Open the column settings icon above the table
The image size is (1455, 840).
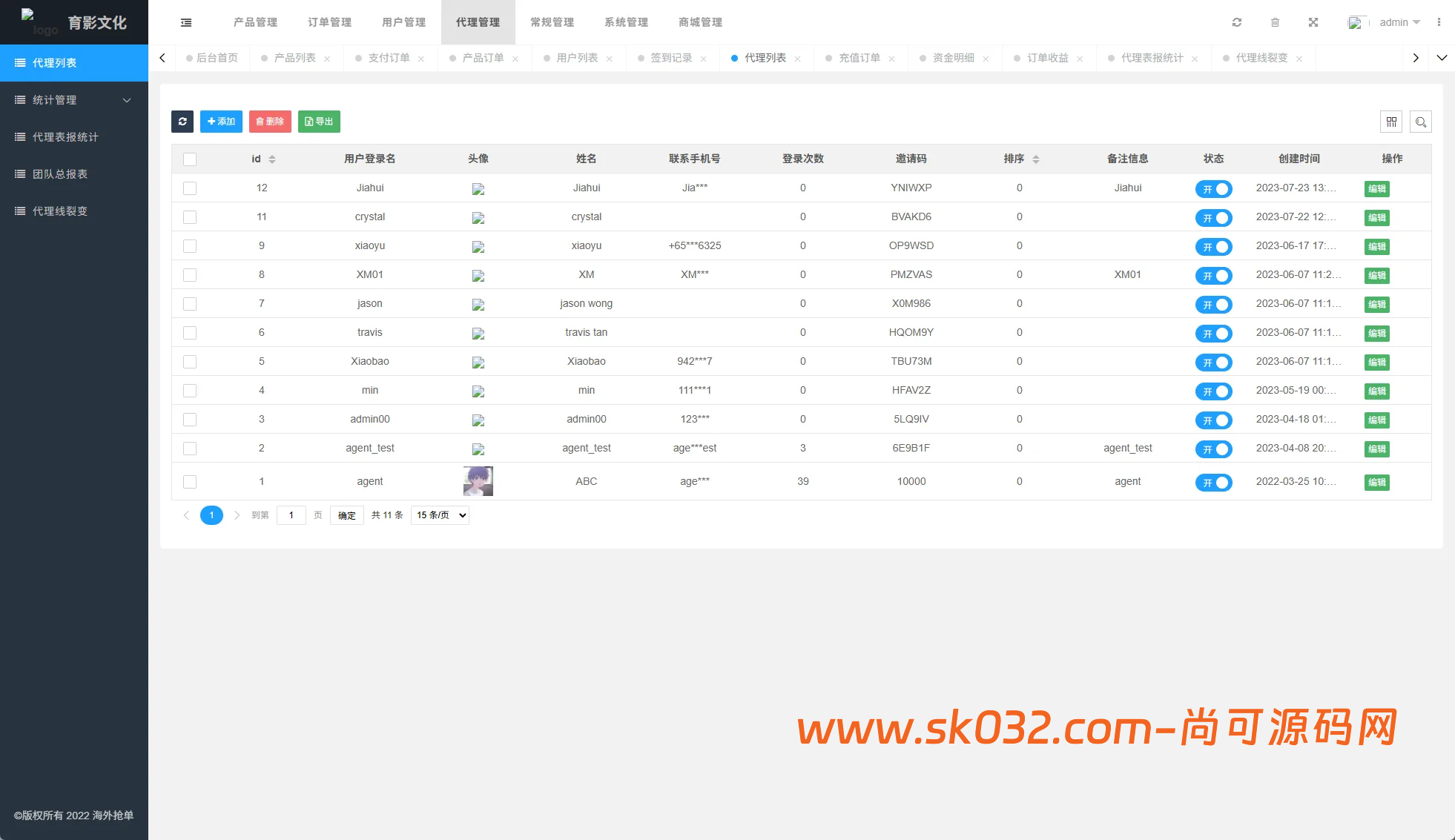click(1391, 122)
